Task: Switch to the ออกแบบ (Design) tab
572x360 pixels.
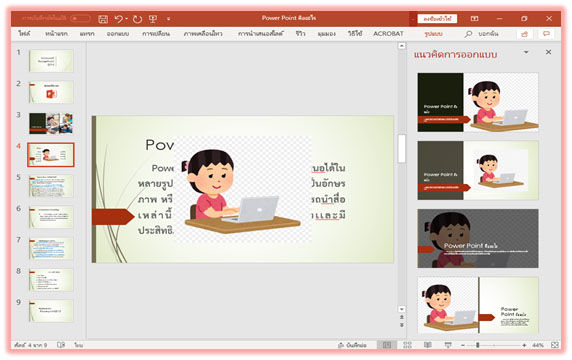Action: coord(117,34)
